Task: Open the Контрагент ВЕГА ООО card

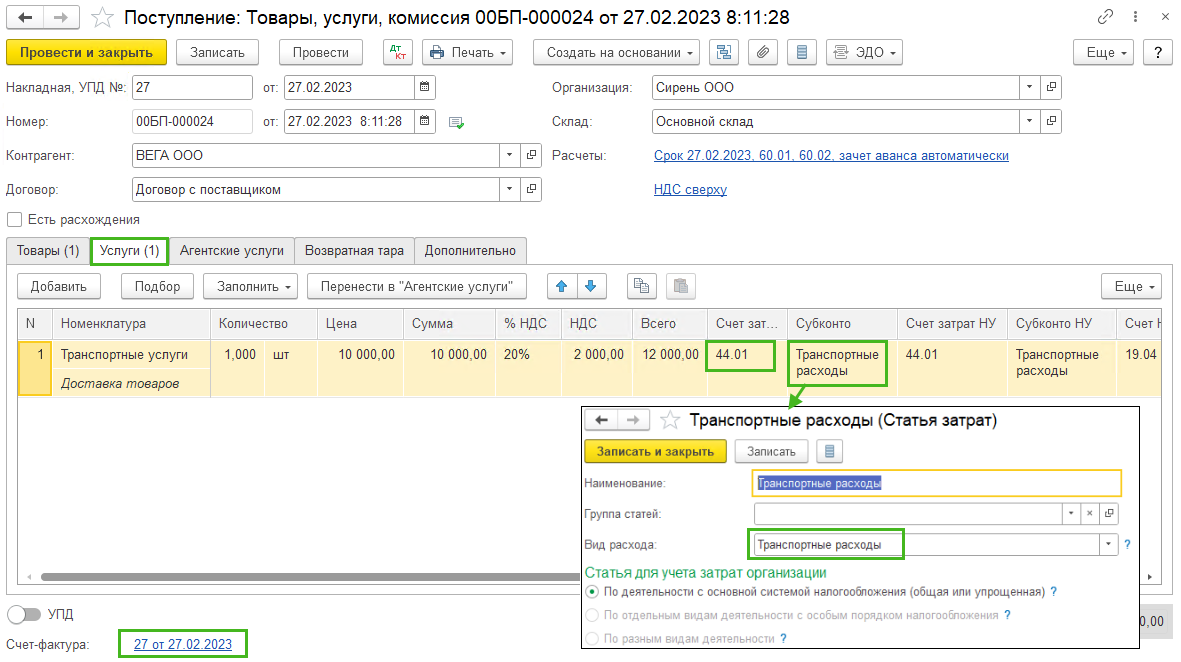Action: (x=532, y=155)
